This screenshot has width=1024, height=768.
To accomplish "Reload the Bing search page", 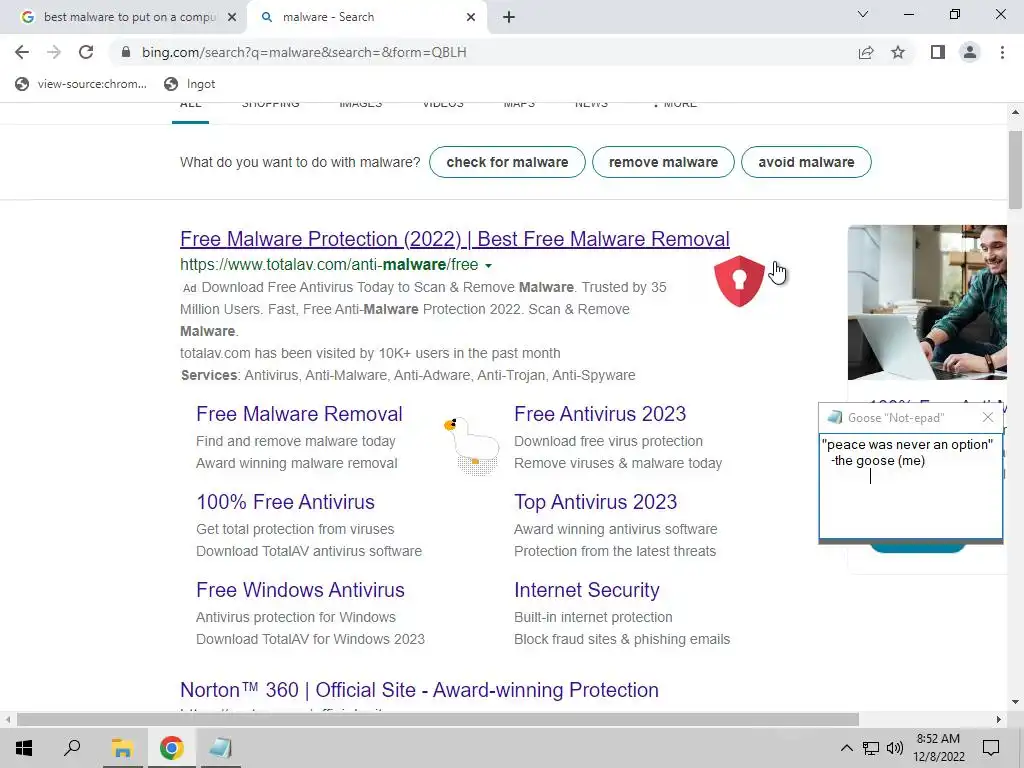I will tap(86, 52).
